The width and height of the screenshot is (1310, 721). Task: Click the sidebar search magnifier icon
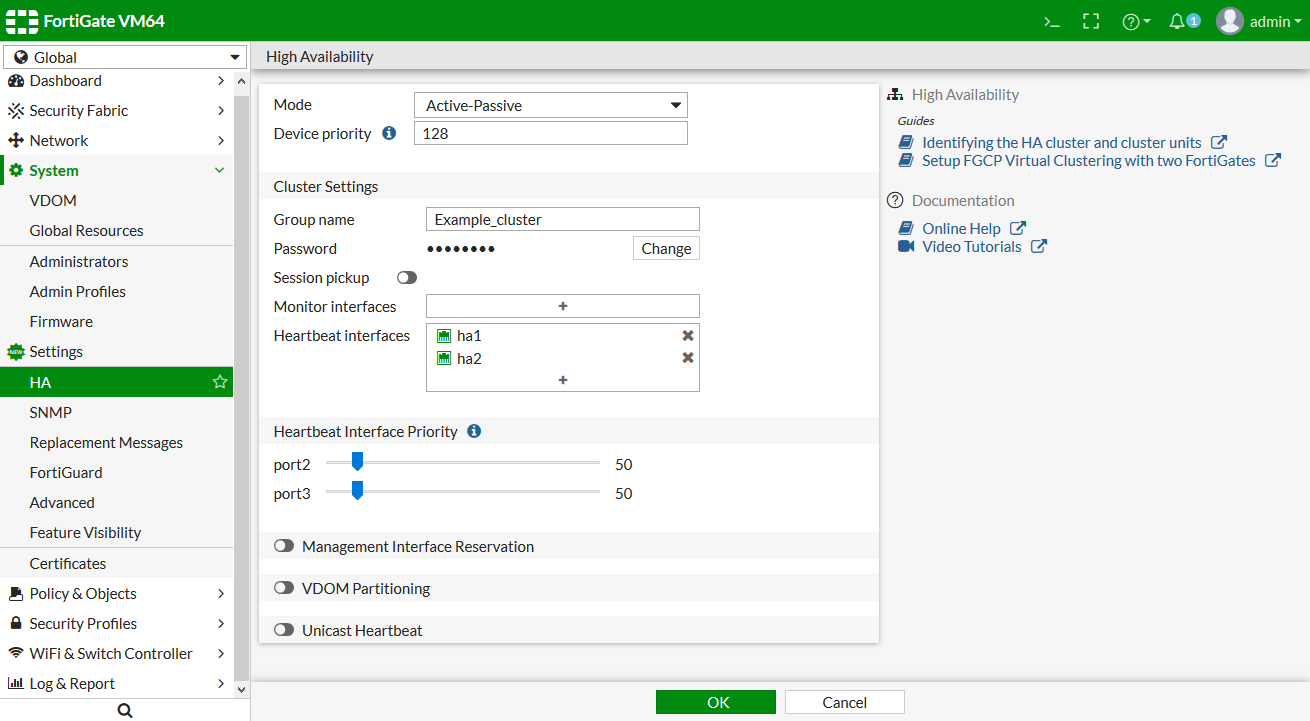pos(124,710)
